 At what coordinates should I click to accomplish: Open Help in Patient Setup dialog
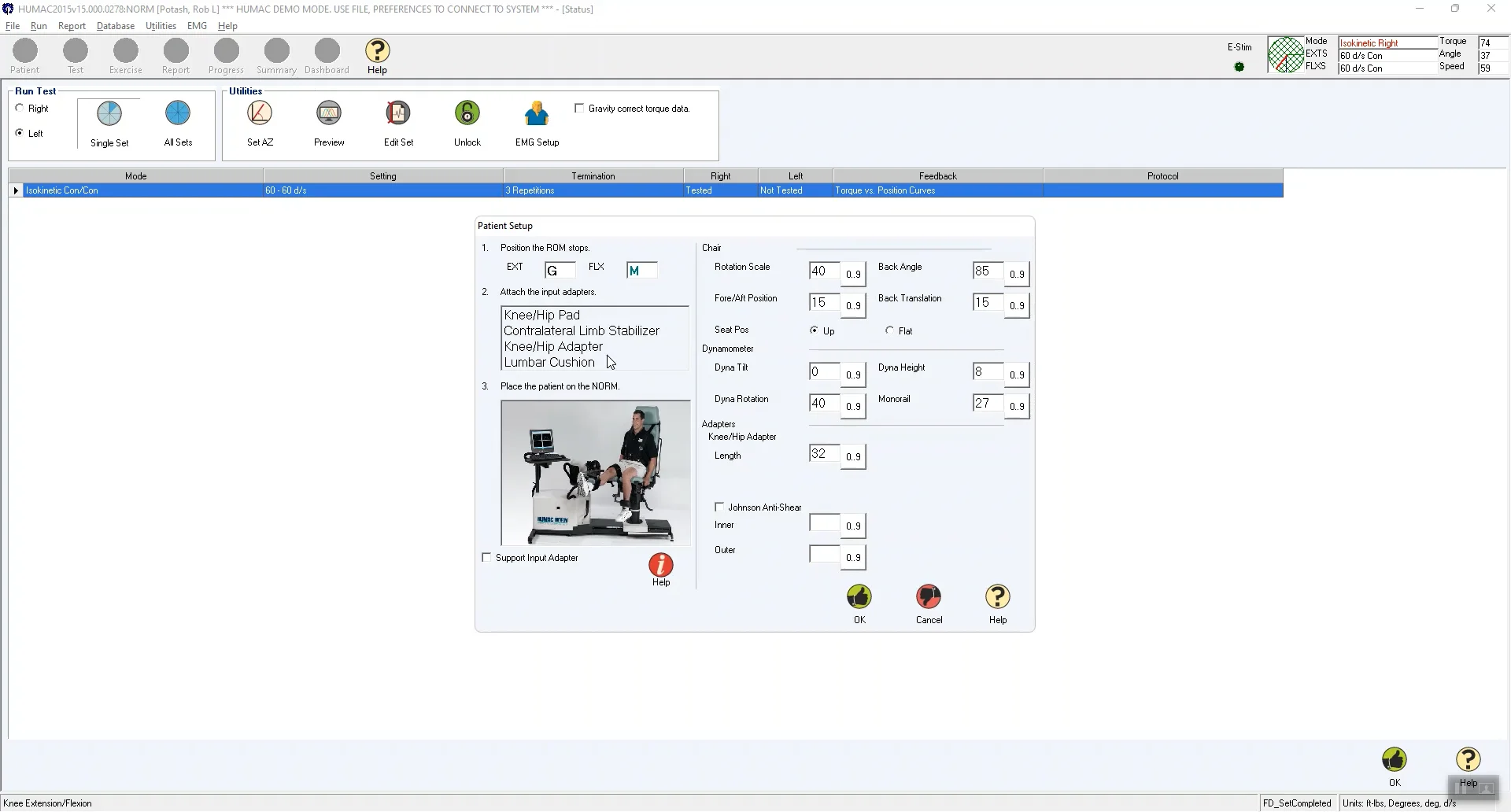(x=998, y=596)
